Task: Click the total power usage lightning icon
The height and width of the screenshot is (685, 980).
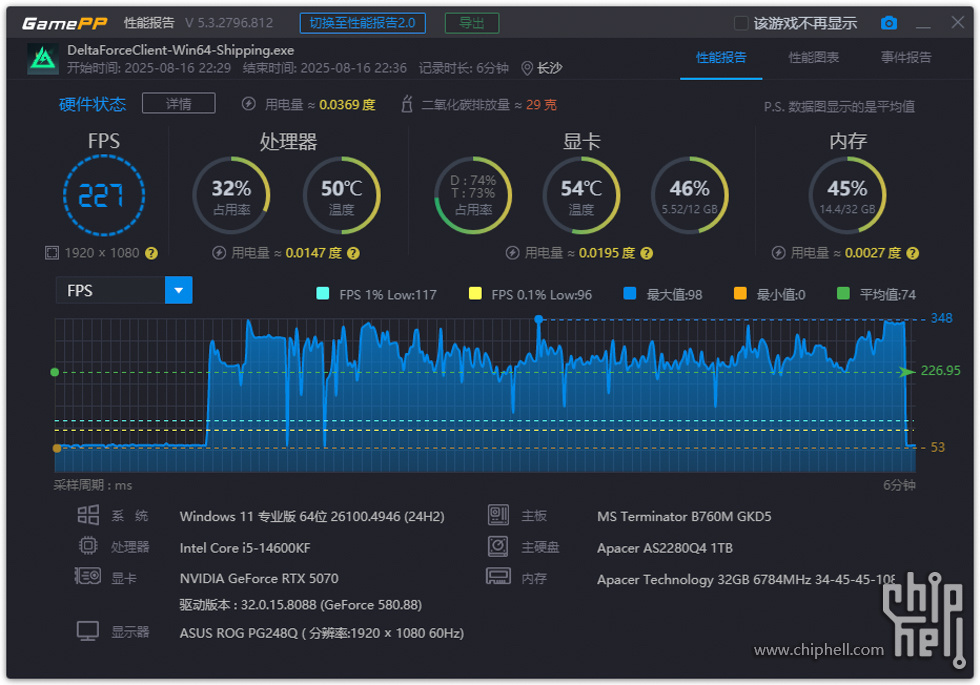Action: (248, 104)
